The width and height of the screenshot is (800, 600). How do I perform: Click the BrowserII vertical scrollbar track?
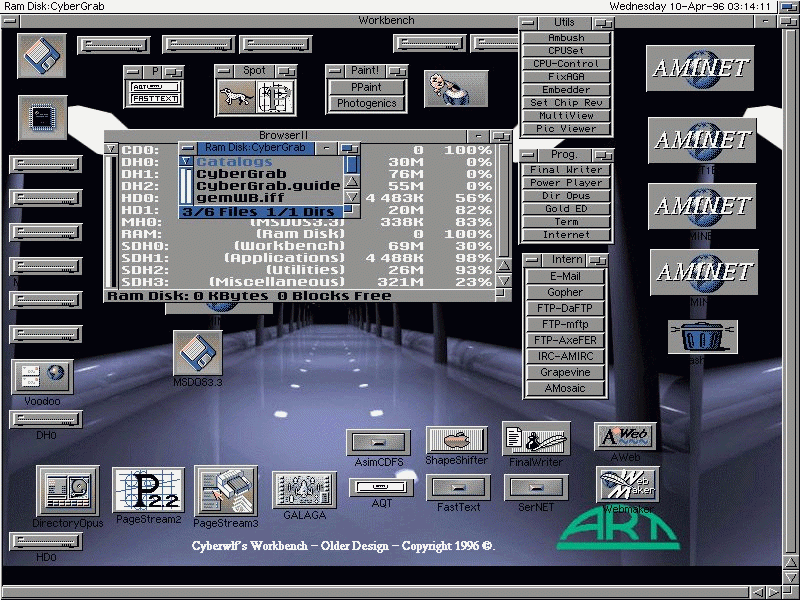tap(504, 201)
